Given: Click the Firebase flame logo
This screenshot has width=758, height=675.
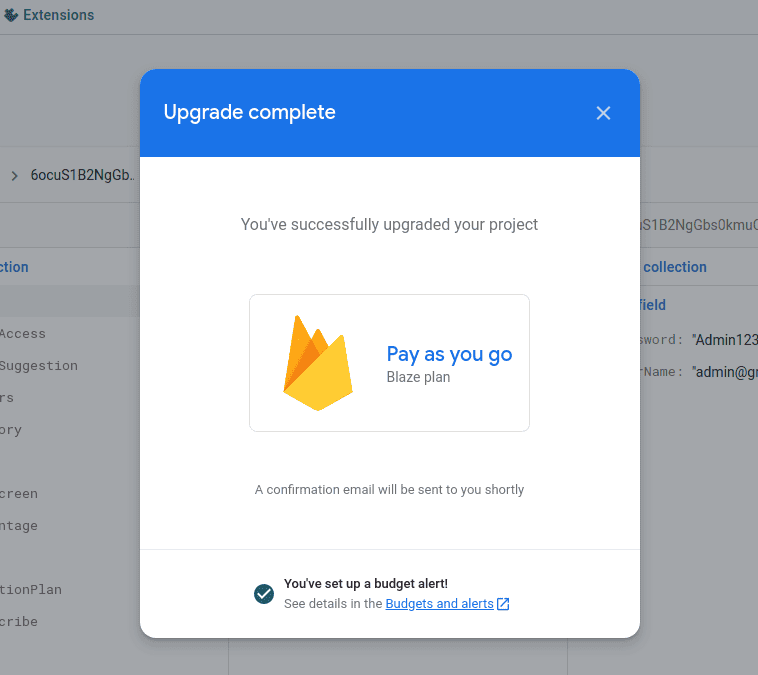Looking at the screenshot, I should [x=317, y=362].
